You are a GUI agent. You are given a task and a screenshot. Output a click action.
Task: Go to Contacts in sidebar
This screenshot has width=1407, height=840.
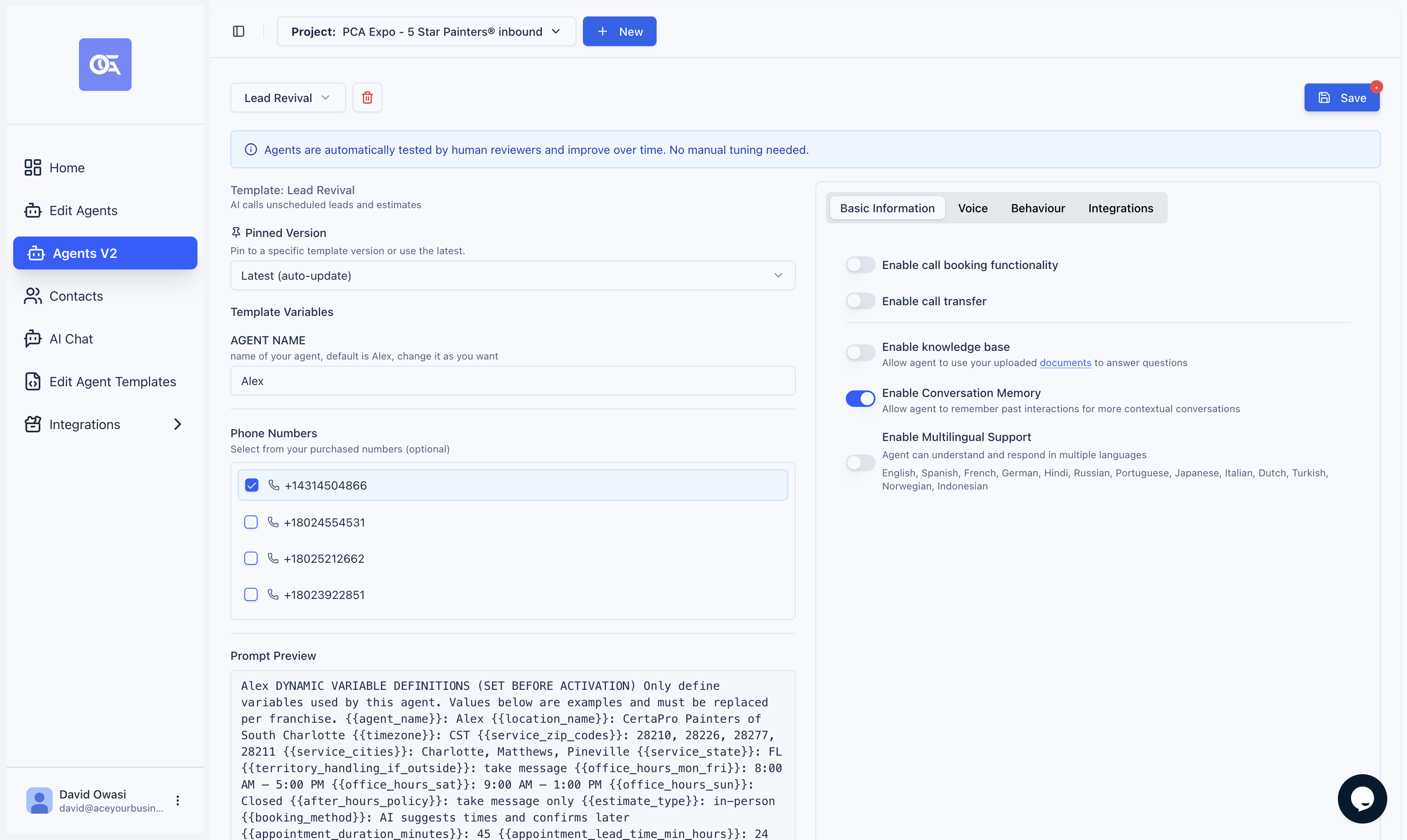[x=76, y=296]
